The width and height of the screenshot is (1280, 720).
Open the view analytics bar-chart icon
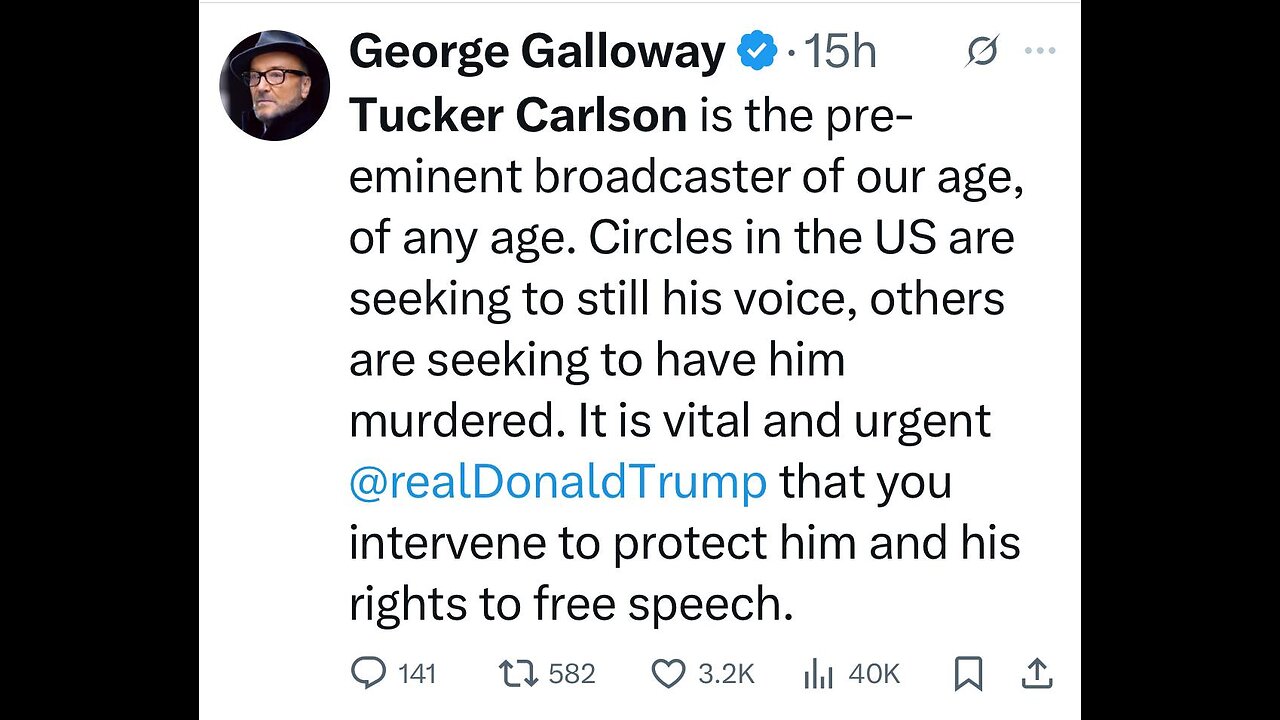[x=818, y=675]
